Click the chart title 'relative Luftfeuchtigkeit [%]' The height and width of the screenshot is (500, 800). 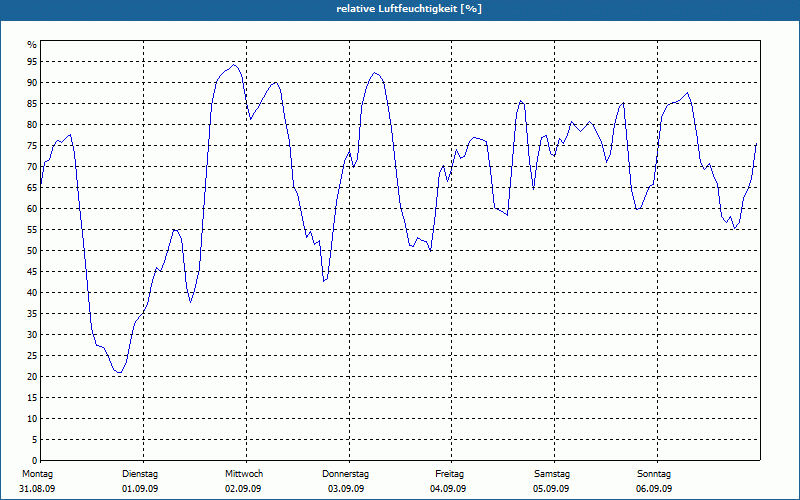[x=409, y=9]
